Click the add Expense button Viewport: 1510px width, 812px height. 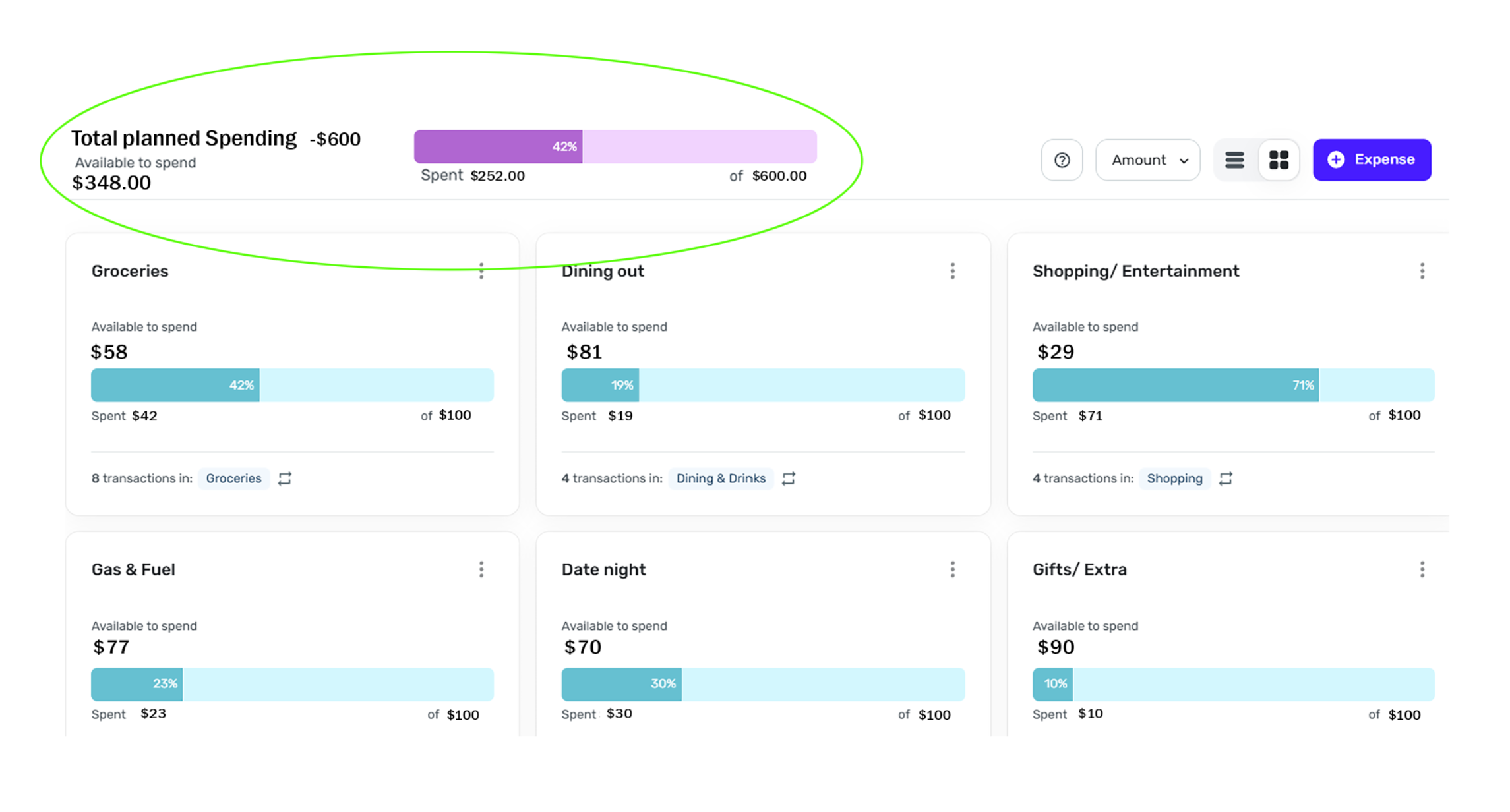(1372, 160)
